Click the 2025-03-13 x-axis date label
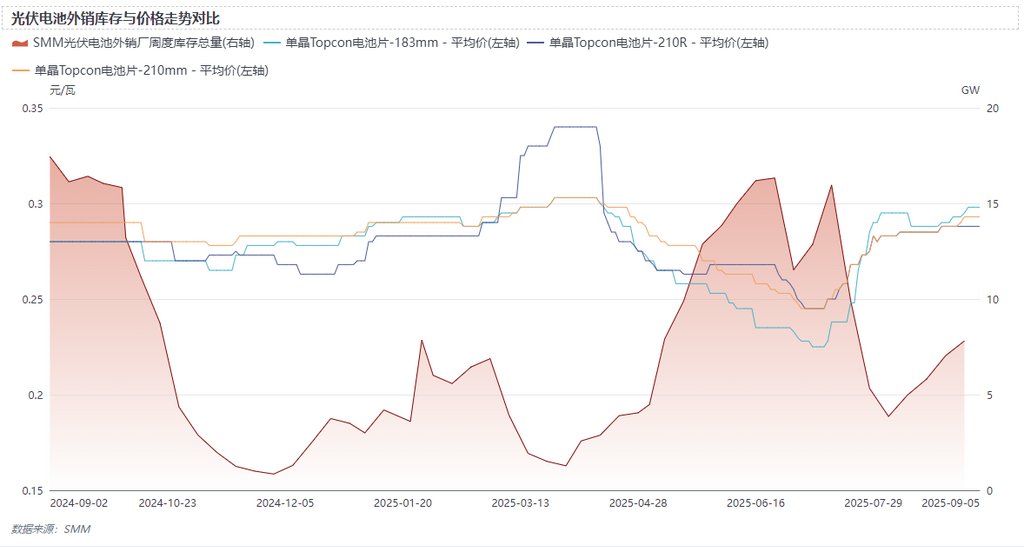This screenshot has width=1024, height=547. pyautogui.click(x=520, y=503)
